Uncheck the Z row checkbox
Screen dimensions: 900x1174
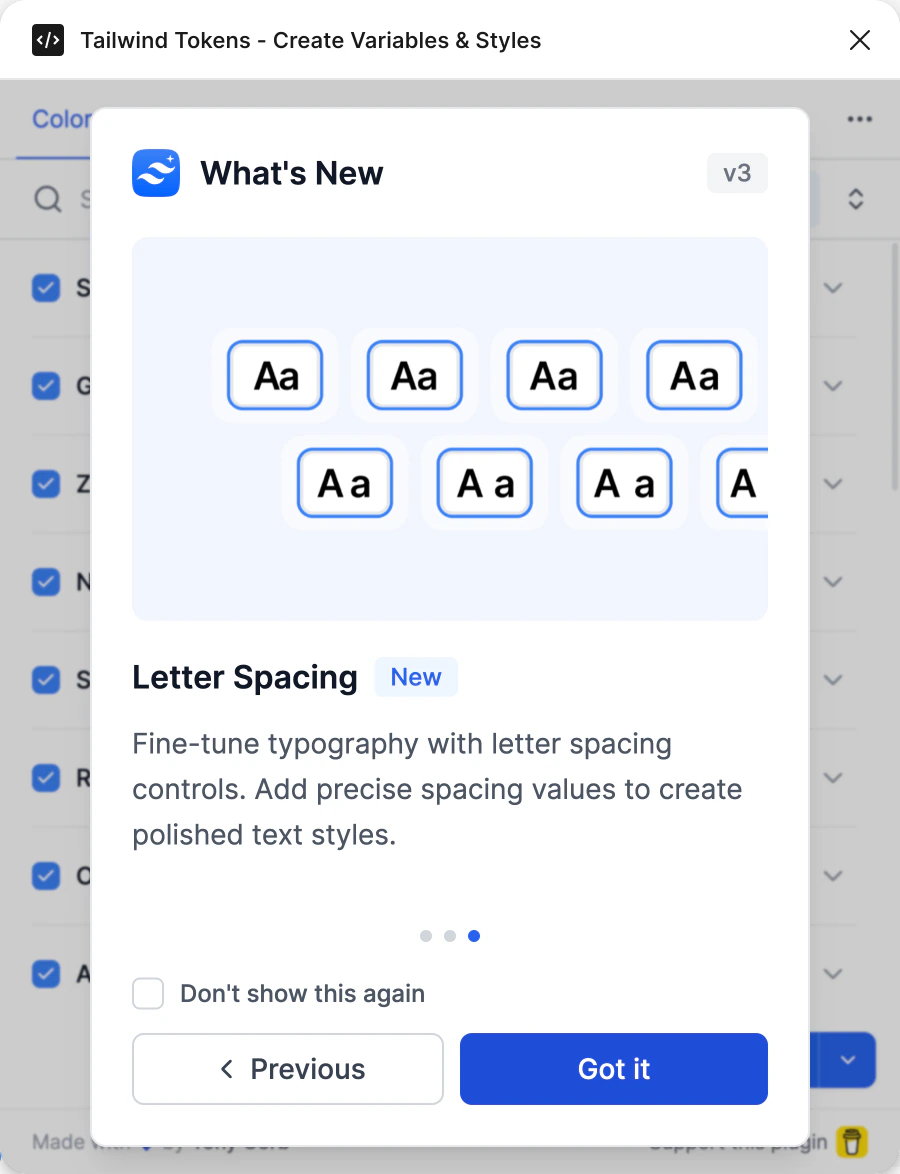click(46, 484)
